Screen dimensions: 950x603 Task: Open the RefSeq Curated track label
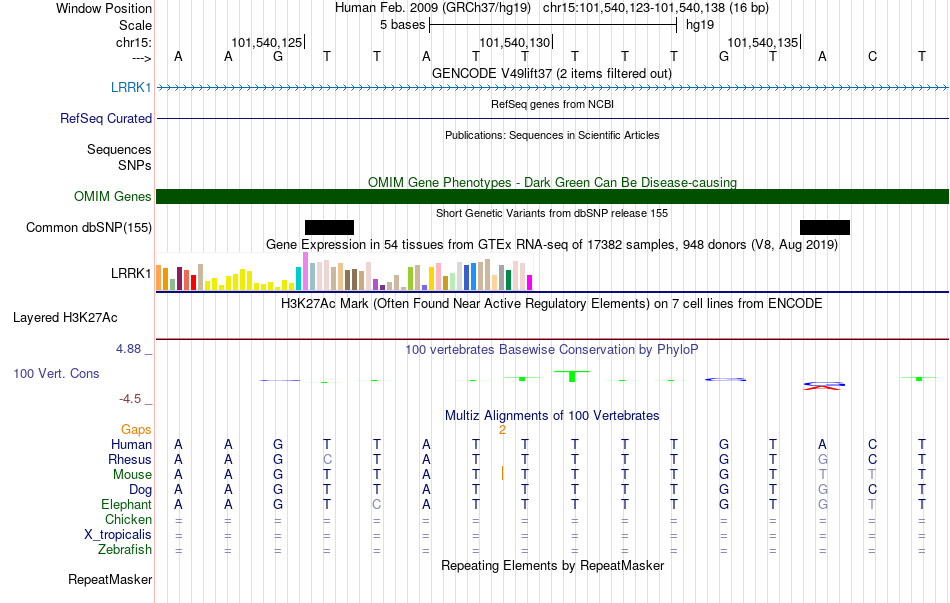[x=105, y=118]
